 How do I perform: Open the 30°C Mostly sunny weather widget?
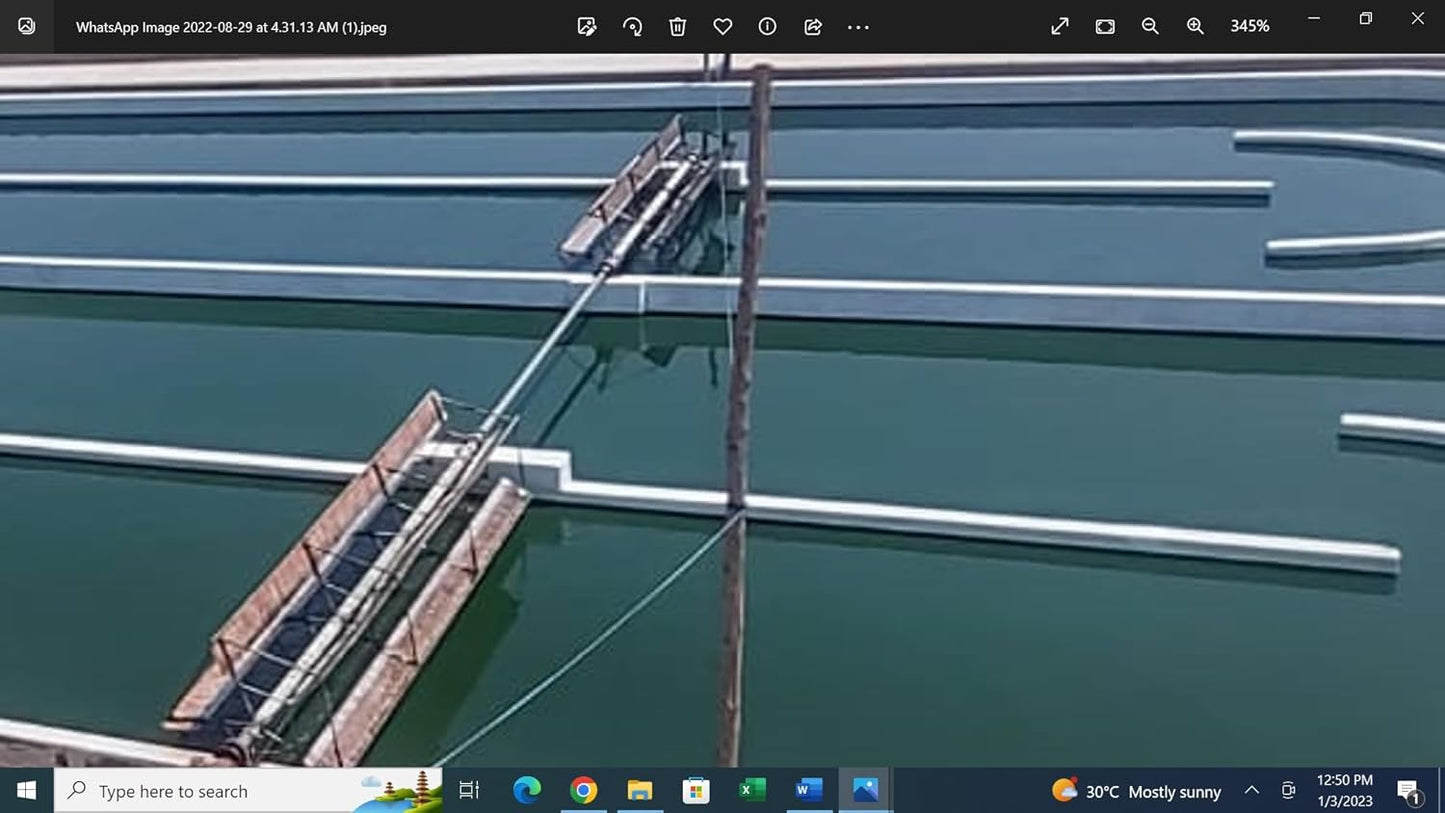1137,791
